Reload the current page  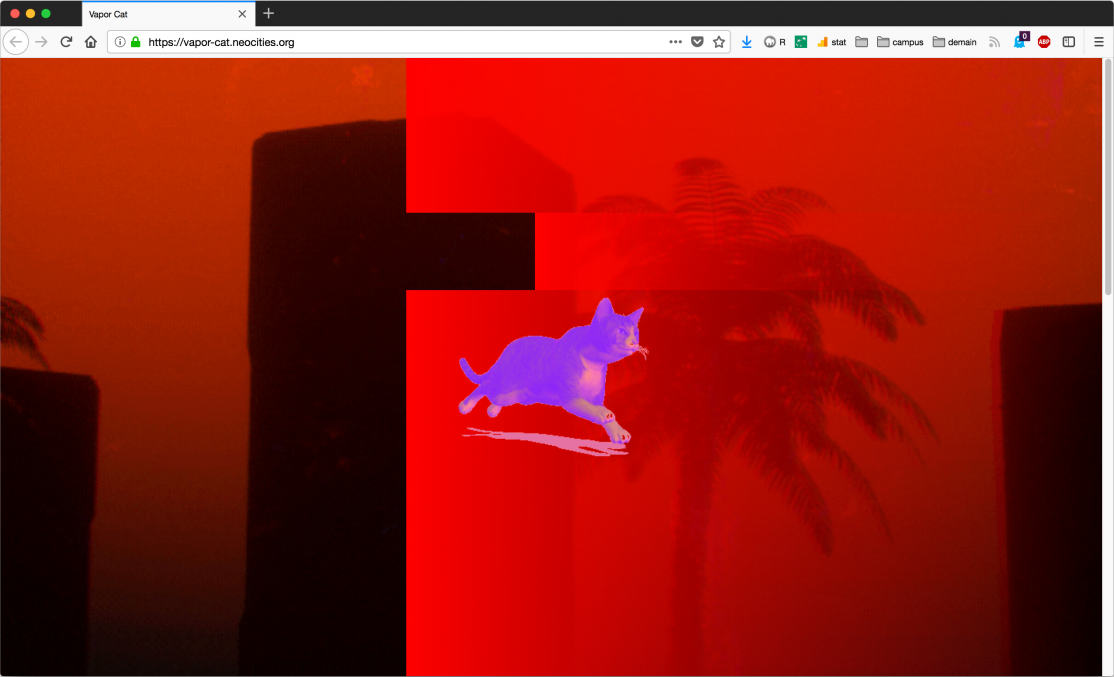67,42
